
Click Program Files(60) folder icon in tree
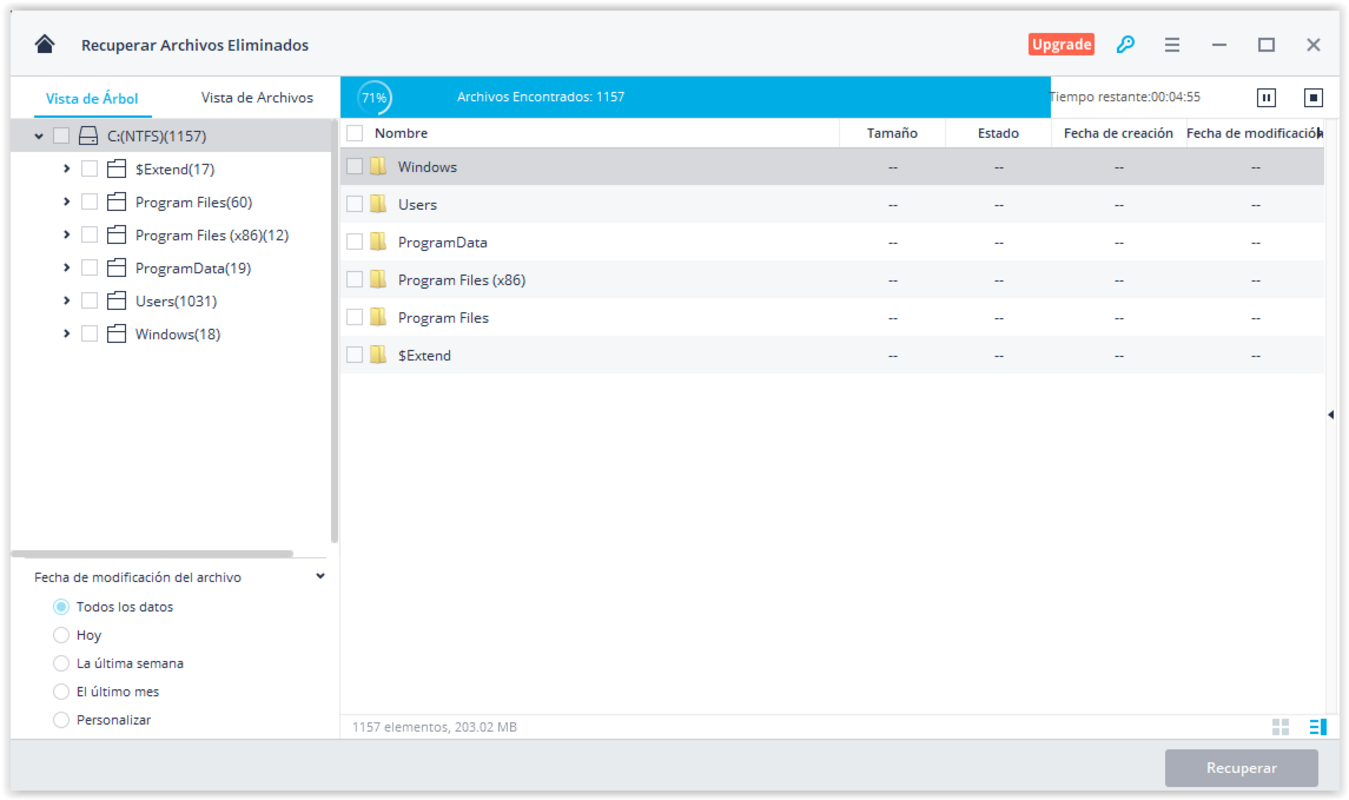[116, 202]
